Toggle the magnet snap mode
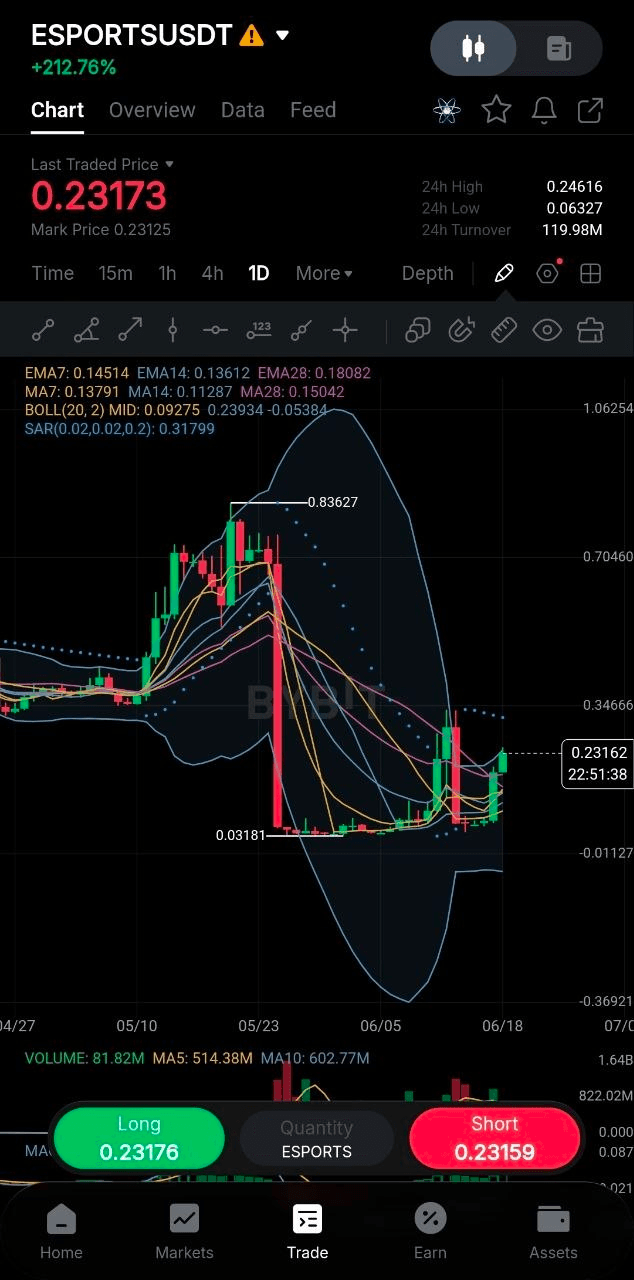634x1280 pixels. [461, 330]
